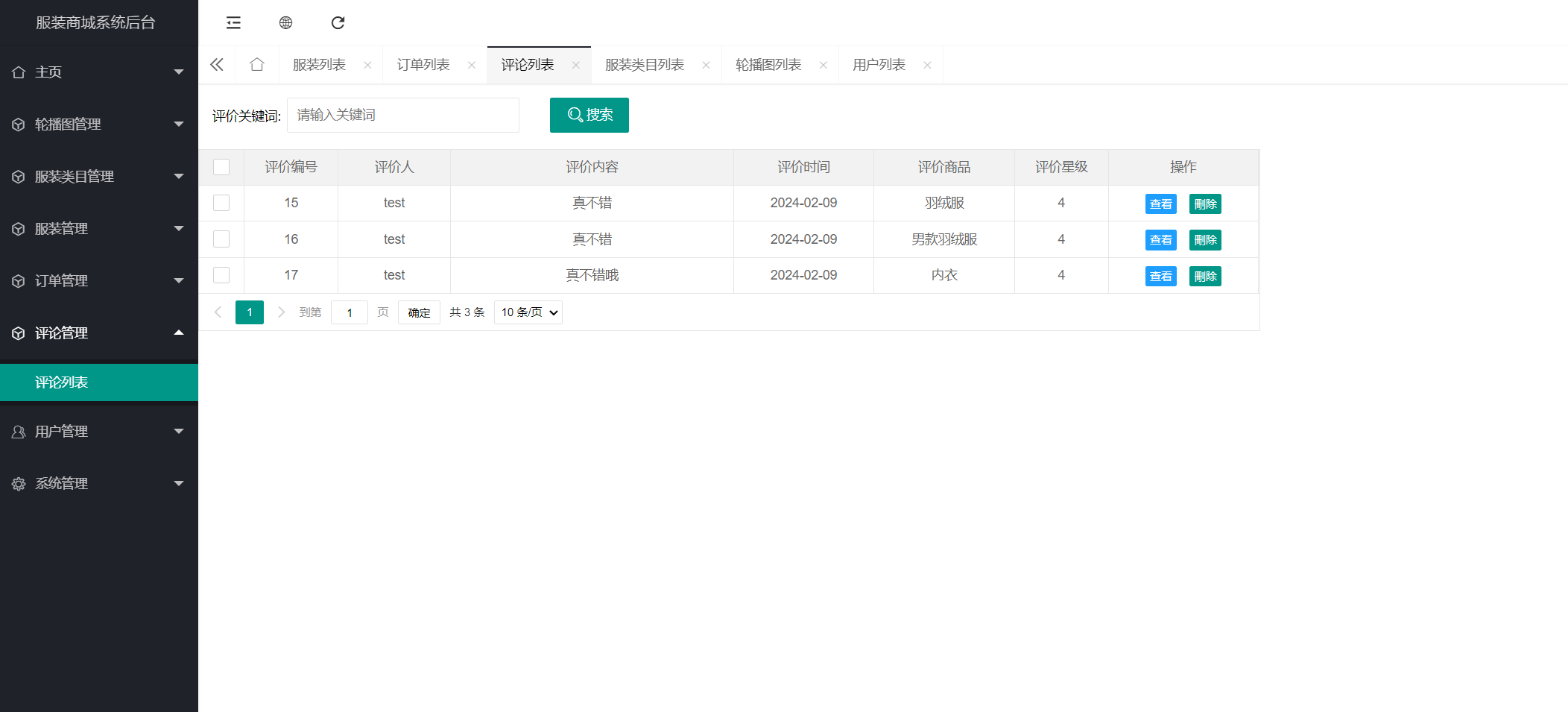This screenshot has width=1568, height=712.
Task: Select the checkbox for comment 15
Action: pos(221,202)
